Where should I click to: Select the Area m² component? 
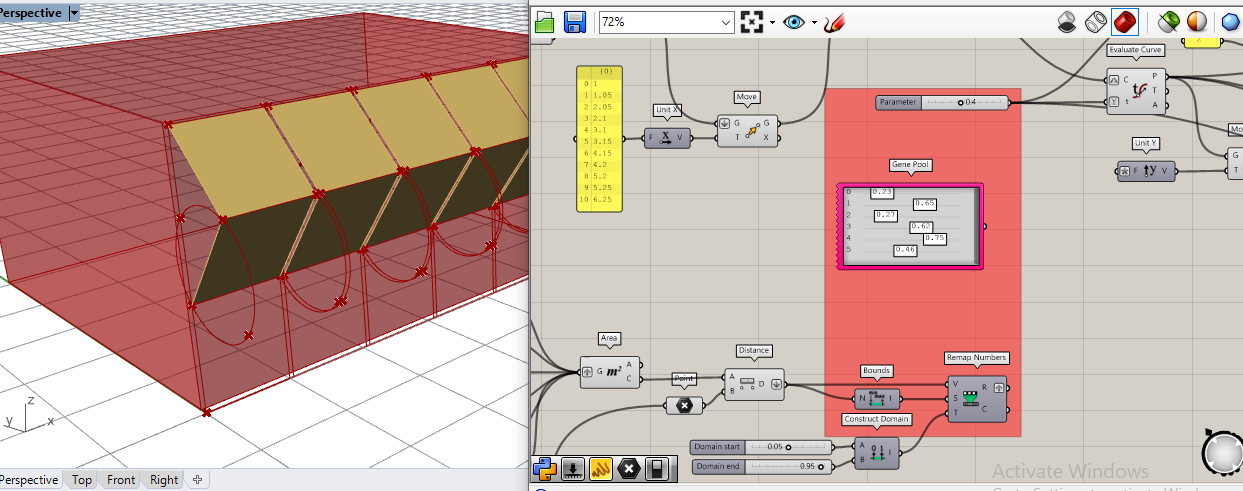tap(609, 372)
